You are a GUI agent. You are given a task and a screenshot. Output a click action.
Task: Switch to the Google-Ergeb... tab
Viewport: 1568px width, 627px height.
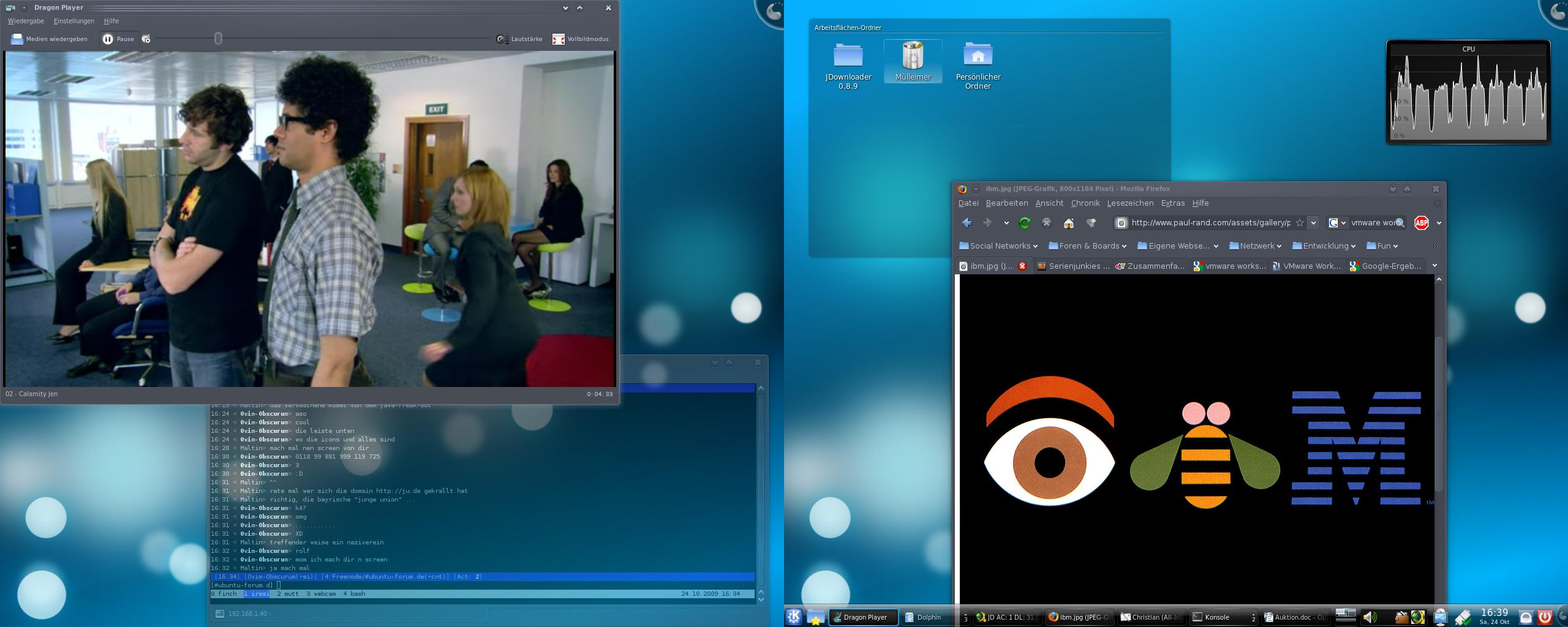pos(1385,266)
